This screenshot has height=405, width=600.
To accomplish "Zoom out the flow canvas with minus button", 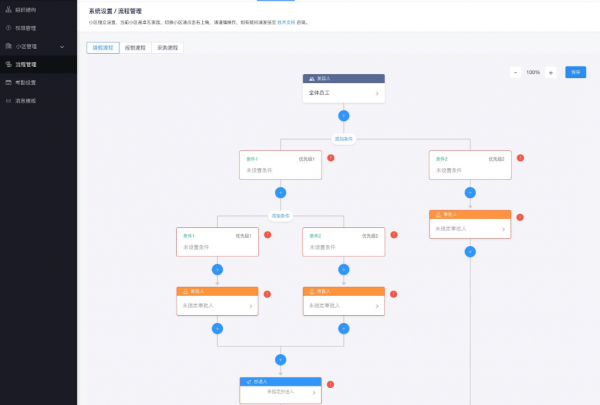I will point(515,72).
